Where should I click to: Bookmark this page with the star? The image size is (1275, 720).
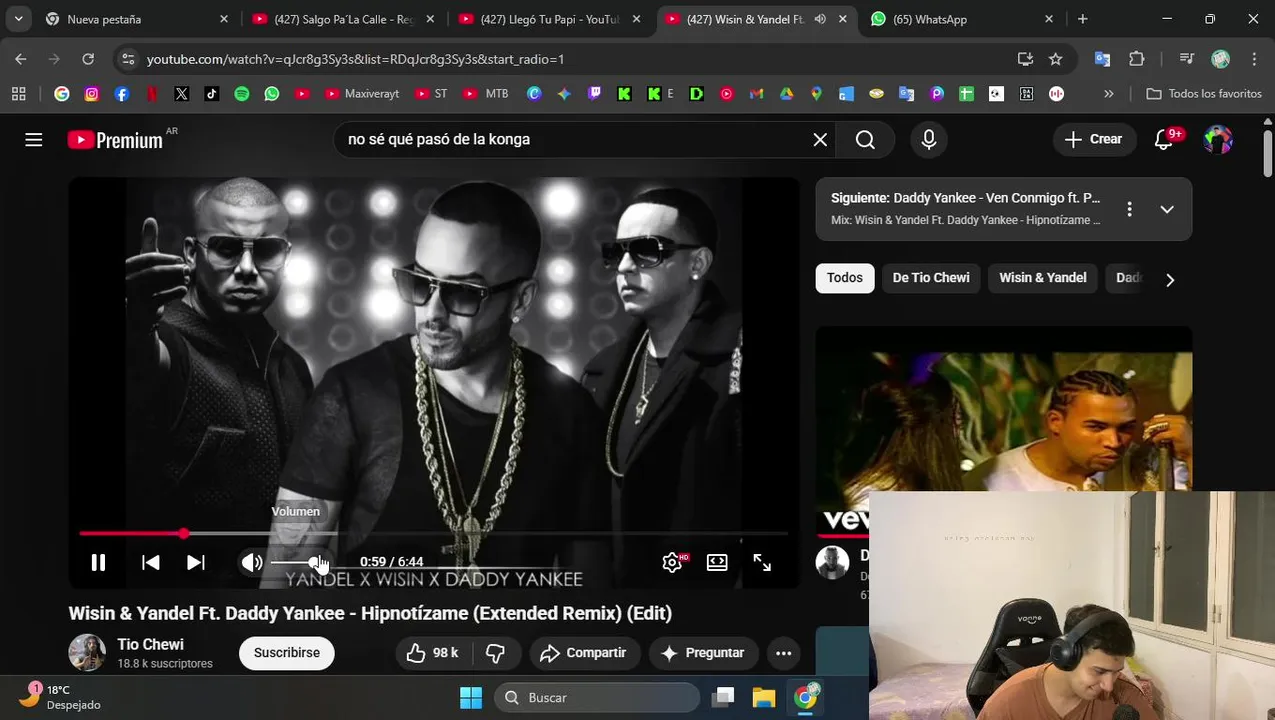coord(1056,59)
